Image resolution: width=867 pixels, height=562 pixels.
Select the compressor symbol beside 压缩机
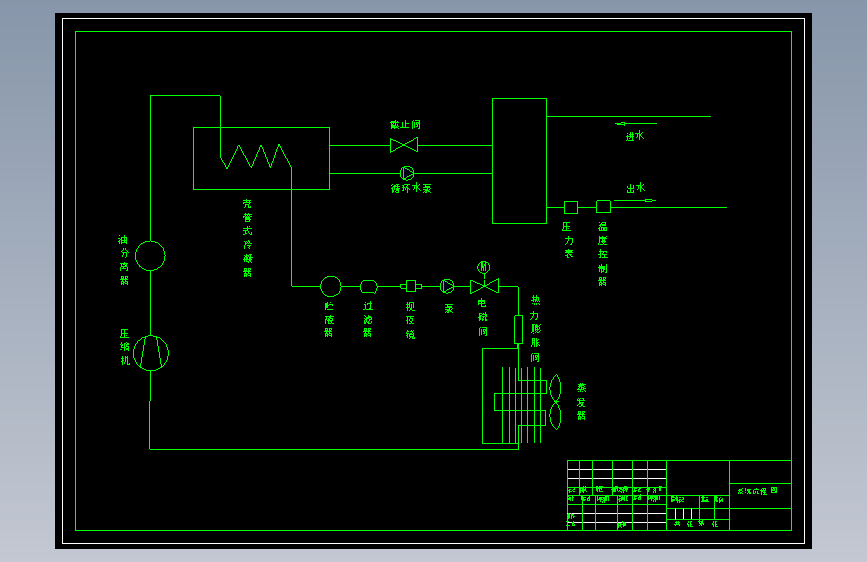(x=151, y=353)
